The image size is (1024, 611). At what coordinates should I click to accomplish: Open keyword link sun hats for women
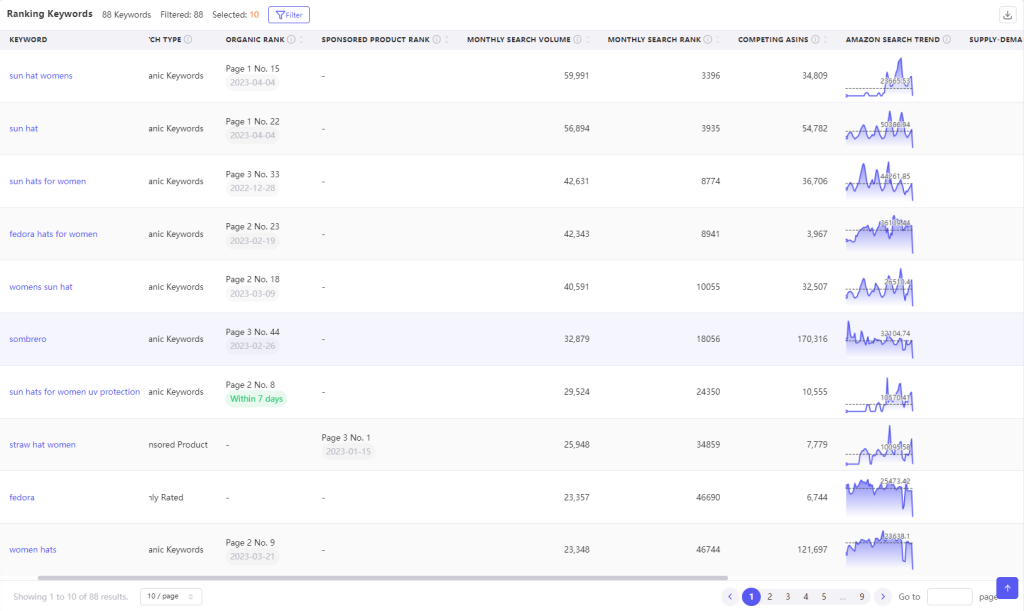(x=48, y=181)
